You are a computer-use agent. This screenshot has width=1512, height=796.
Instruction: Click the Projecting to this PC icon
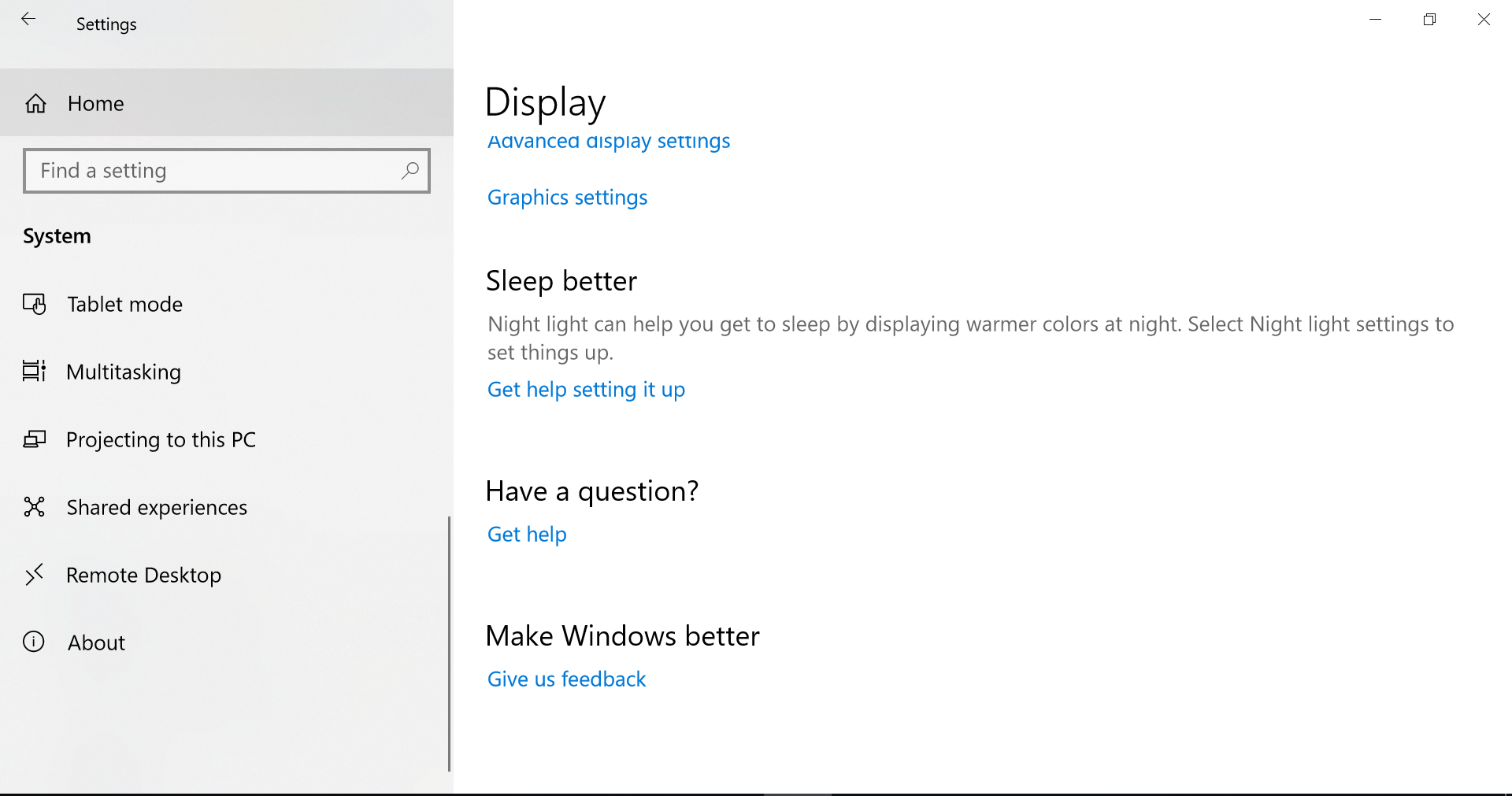tap(35, 439)
